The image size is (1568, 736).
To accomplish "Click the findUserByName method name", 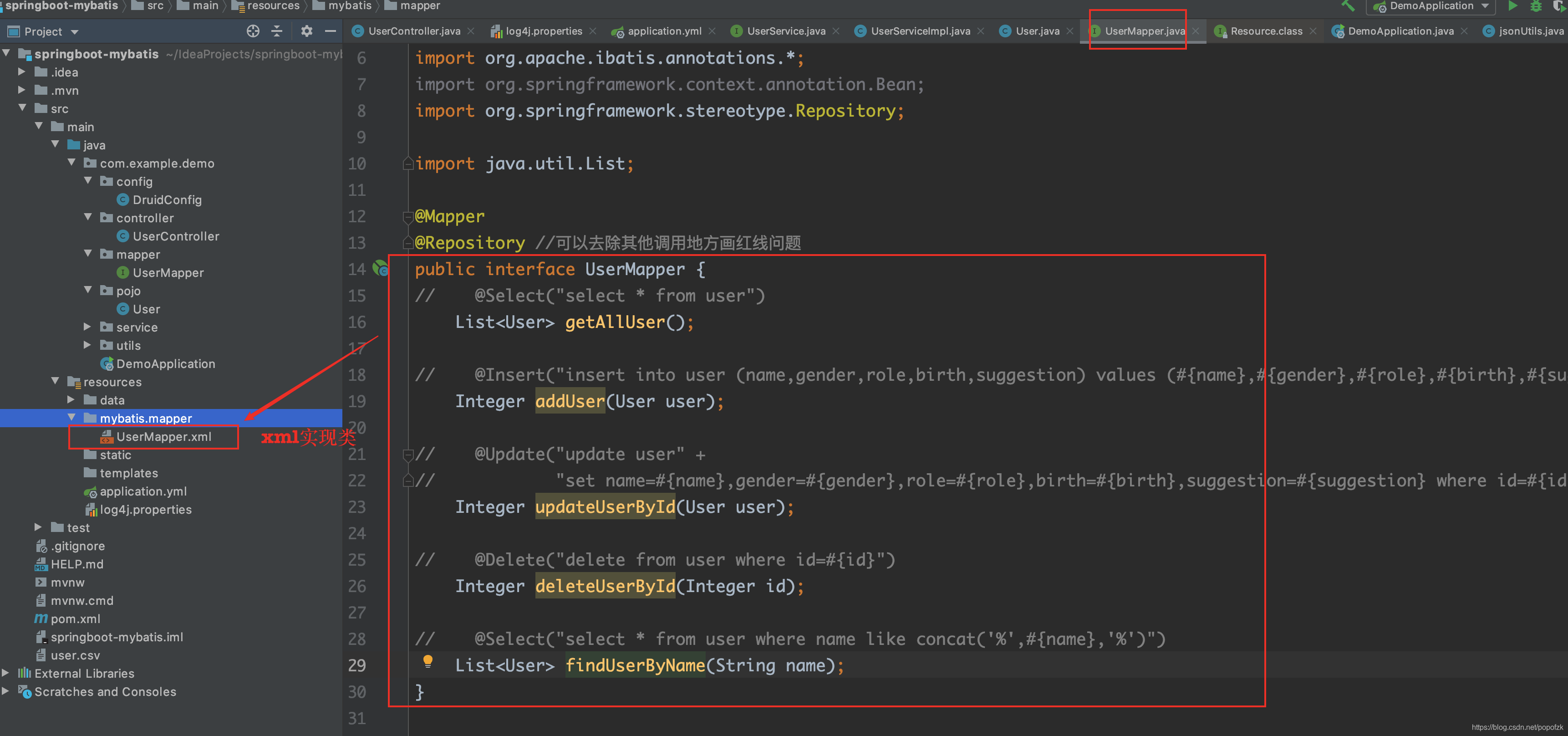I will [635, 665].
